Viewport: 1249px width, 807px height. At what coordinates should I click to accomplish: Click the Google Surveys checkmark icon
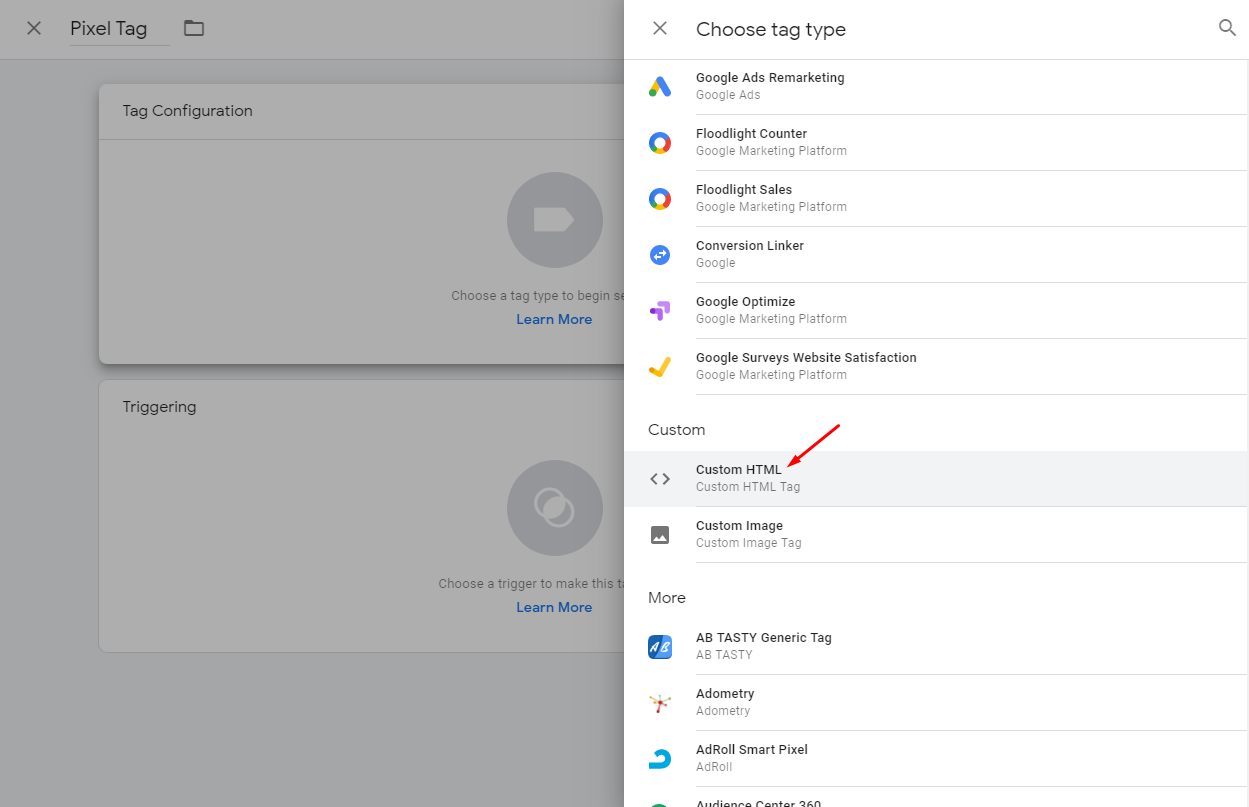coord(660,367)
